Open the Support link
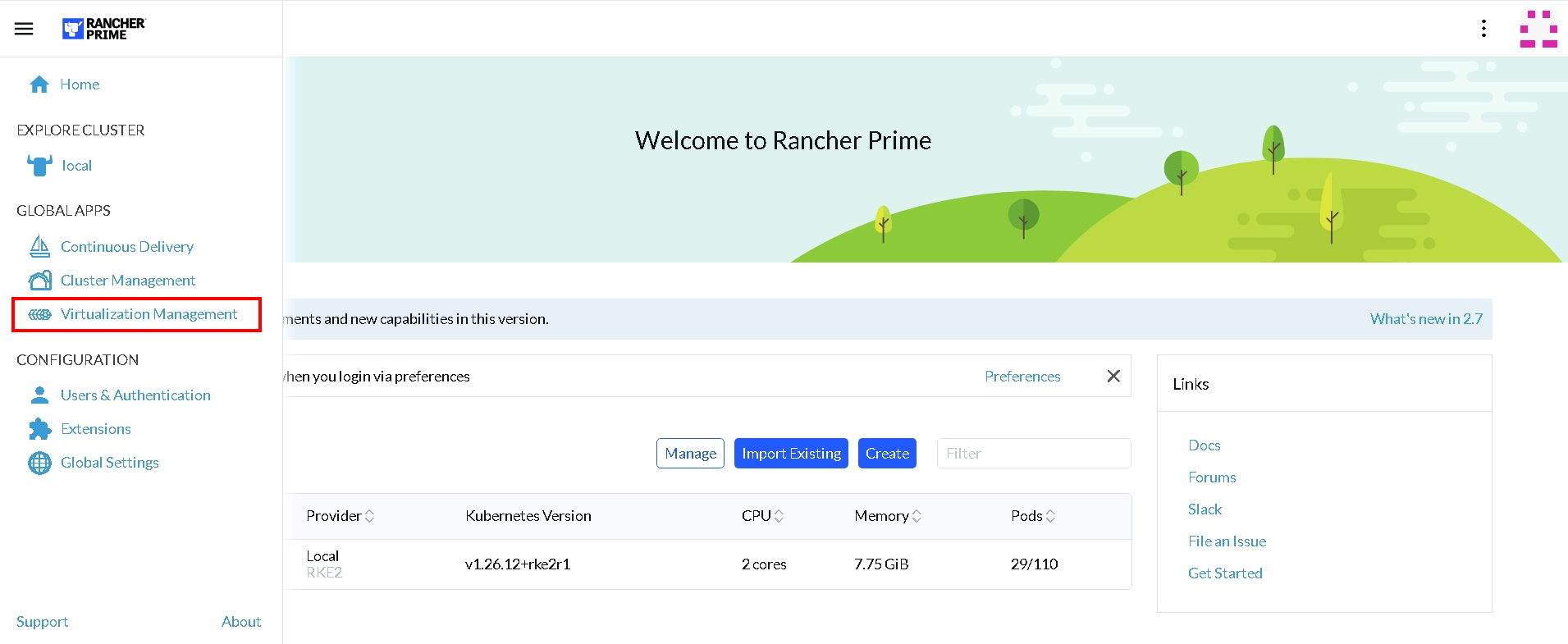 pos(42,622)
